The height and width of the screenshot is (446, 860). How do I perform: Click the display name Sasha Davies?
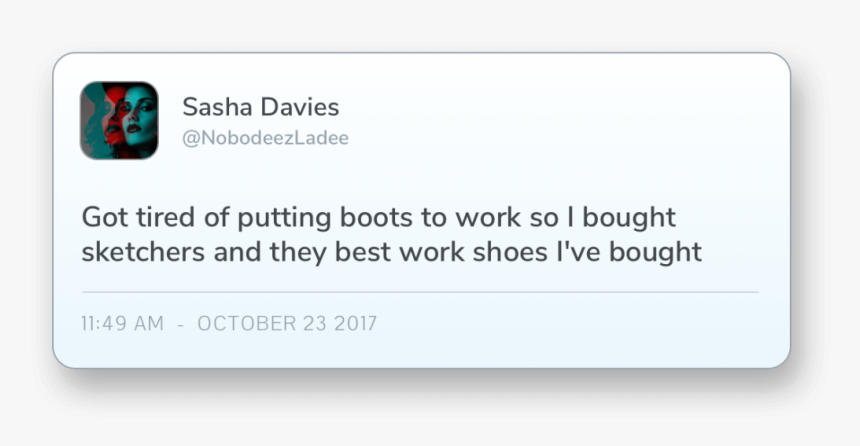pyautogui.click(x=261, y=107)
